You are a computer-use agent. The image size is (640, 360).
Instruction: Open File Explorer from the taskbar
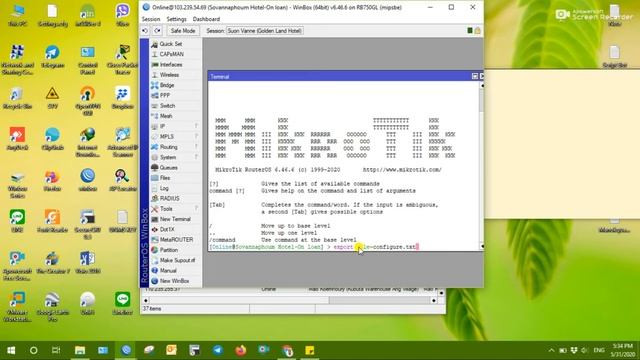pyautogui.click(x=80, y=350)
